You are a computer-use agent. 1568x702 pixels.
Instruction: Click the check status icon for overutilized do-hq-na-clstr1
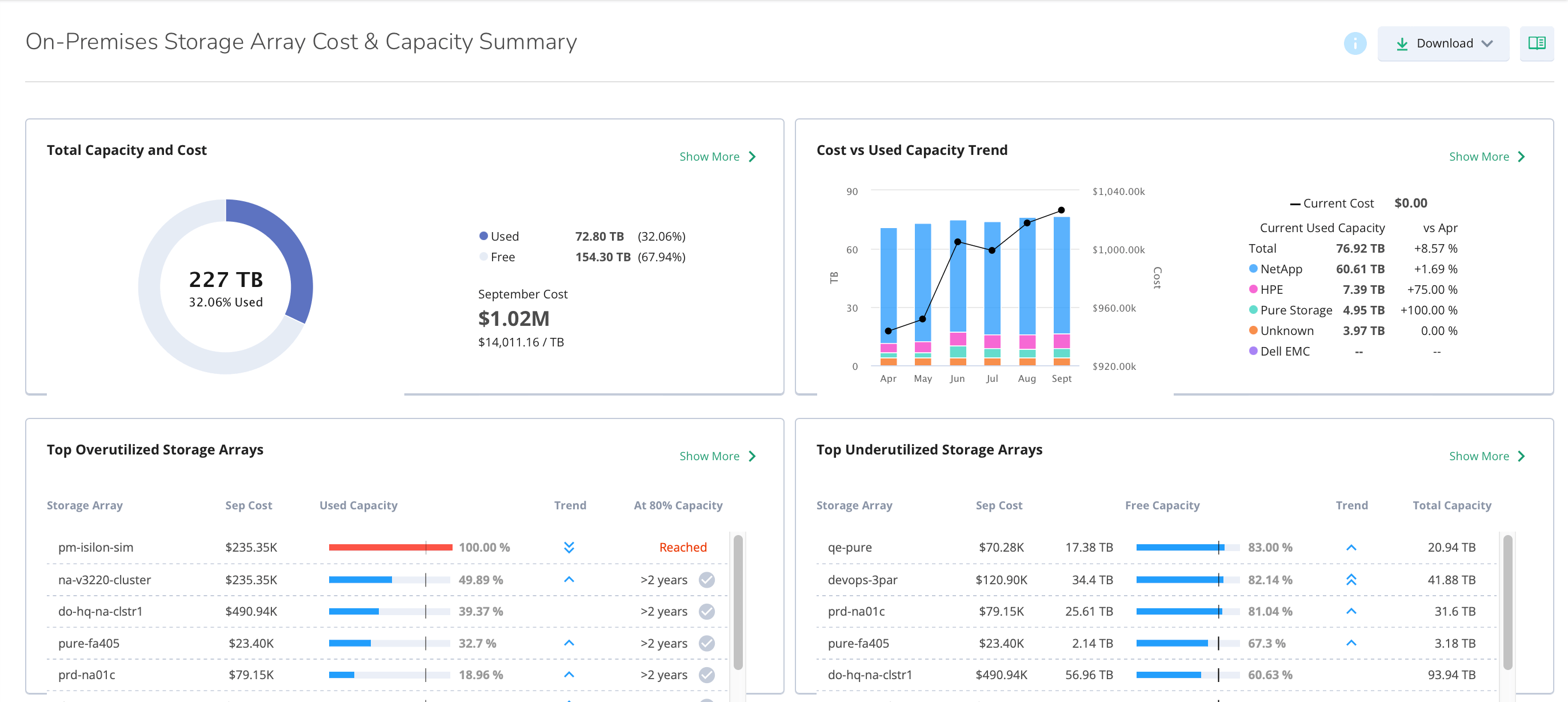706,611
